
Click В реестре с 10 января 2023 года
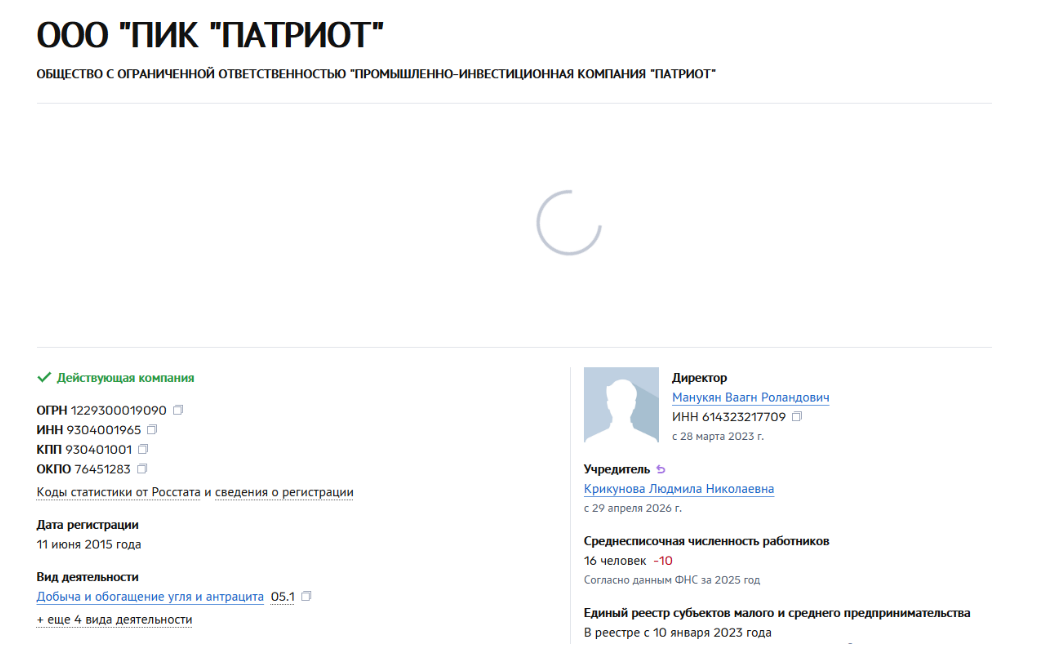click(x=678, y=633)
